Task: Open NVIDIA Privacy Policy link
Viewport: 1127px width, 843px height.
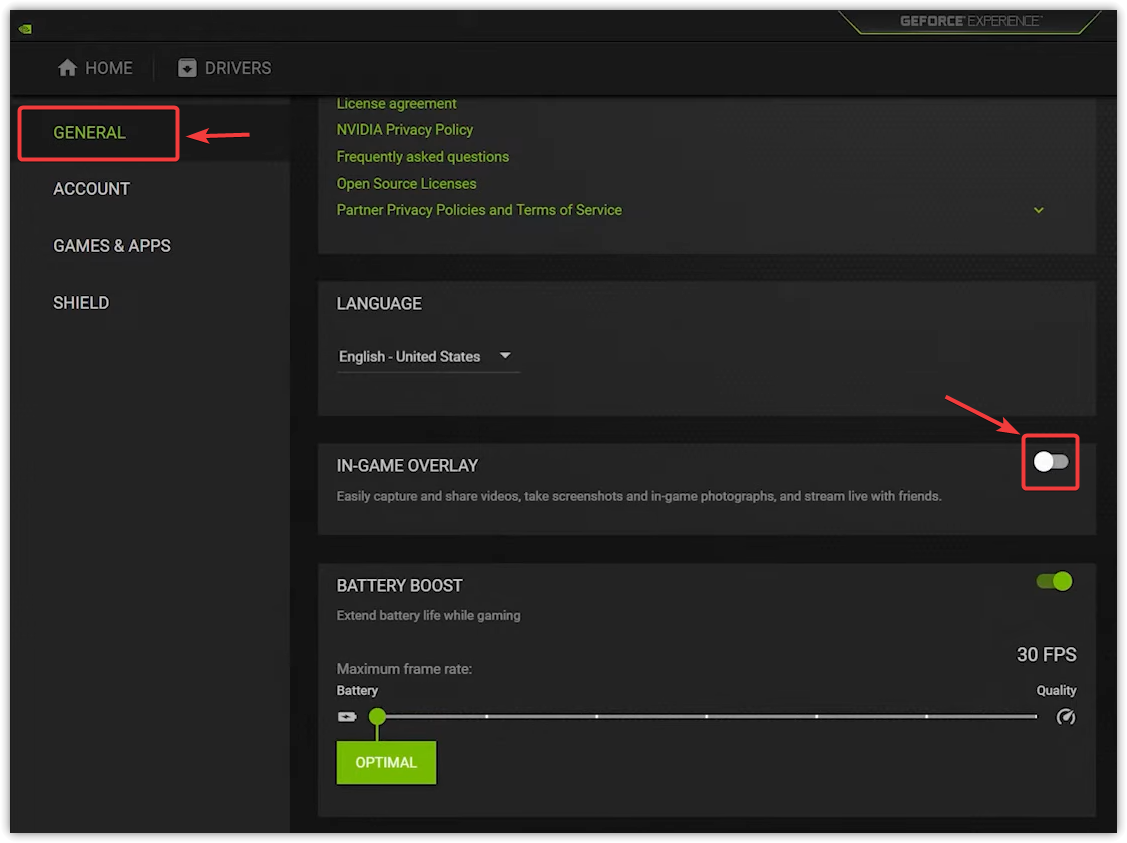Action: click(x=405, y=130)
